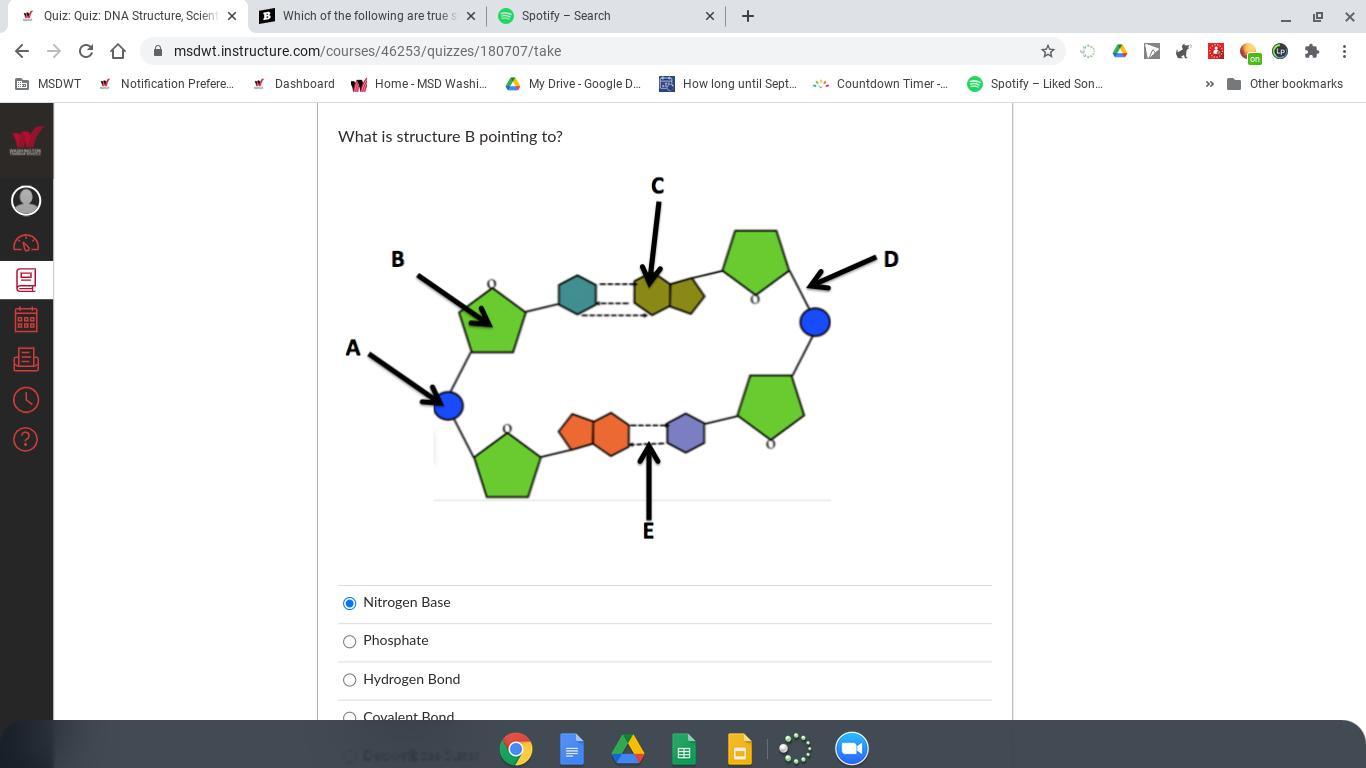
Task: Select the Phosphate radio option
Action: 349,641
